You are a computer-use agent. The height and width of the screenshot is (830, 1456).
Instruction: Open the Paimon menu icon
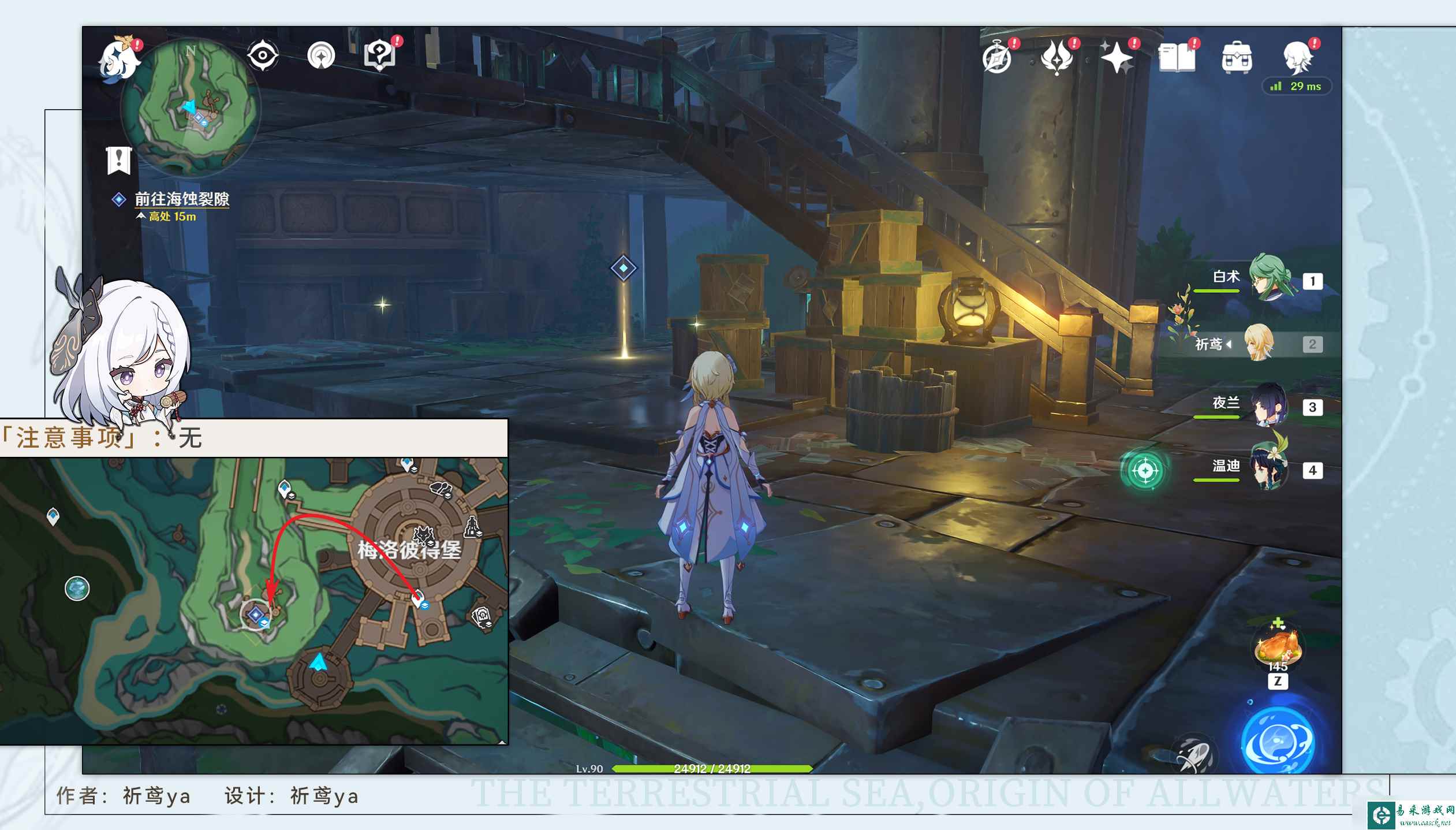point(120,59)
